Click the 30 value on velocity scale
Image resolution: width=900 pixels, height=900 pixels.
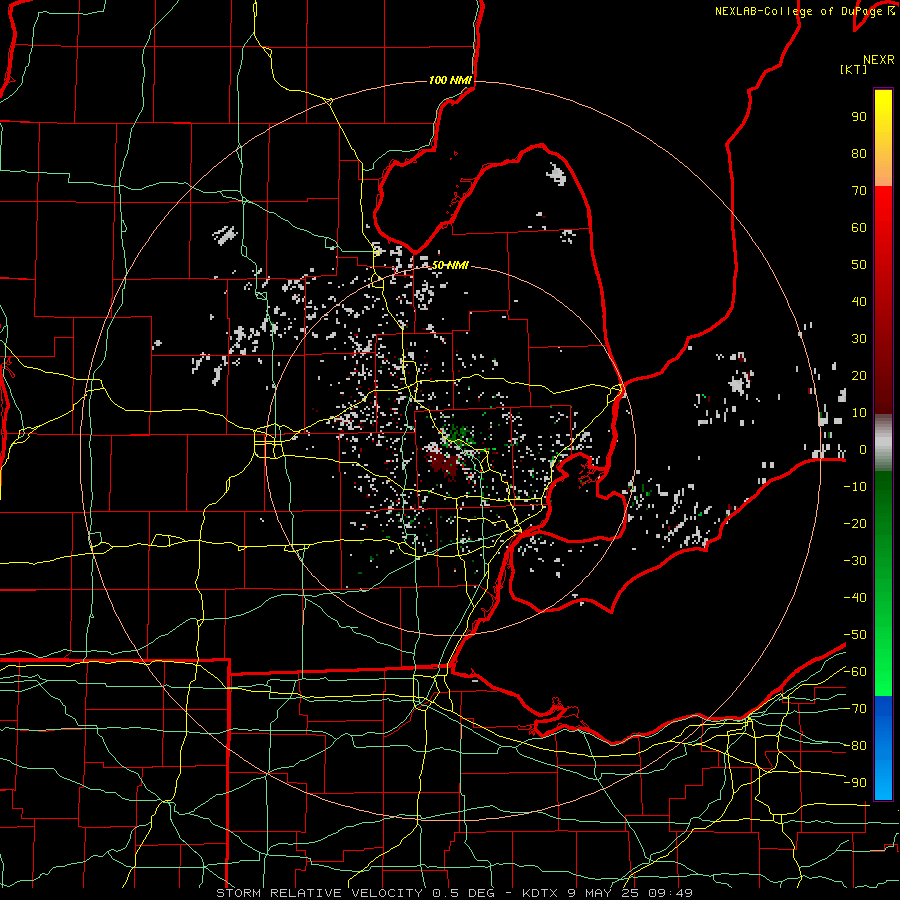click(x=859, y=339)
